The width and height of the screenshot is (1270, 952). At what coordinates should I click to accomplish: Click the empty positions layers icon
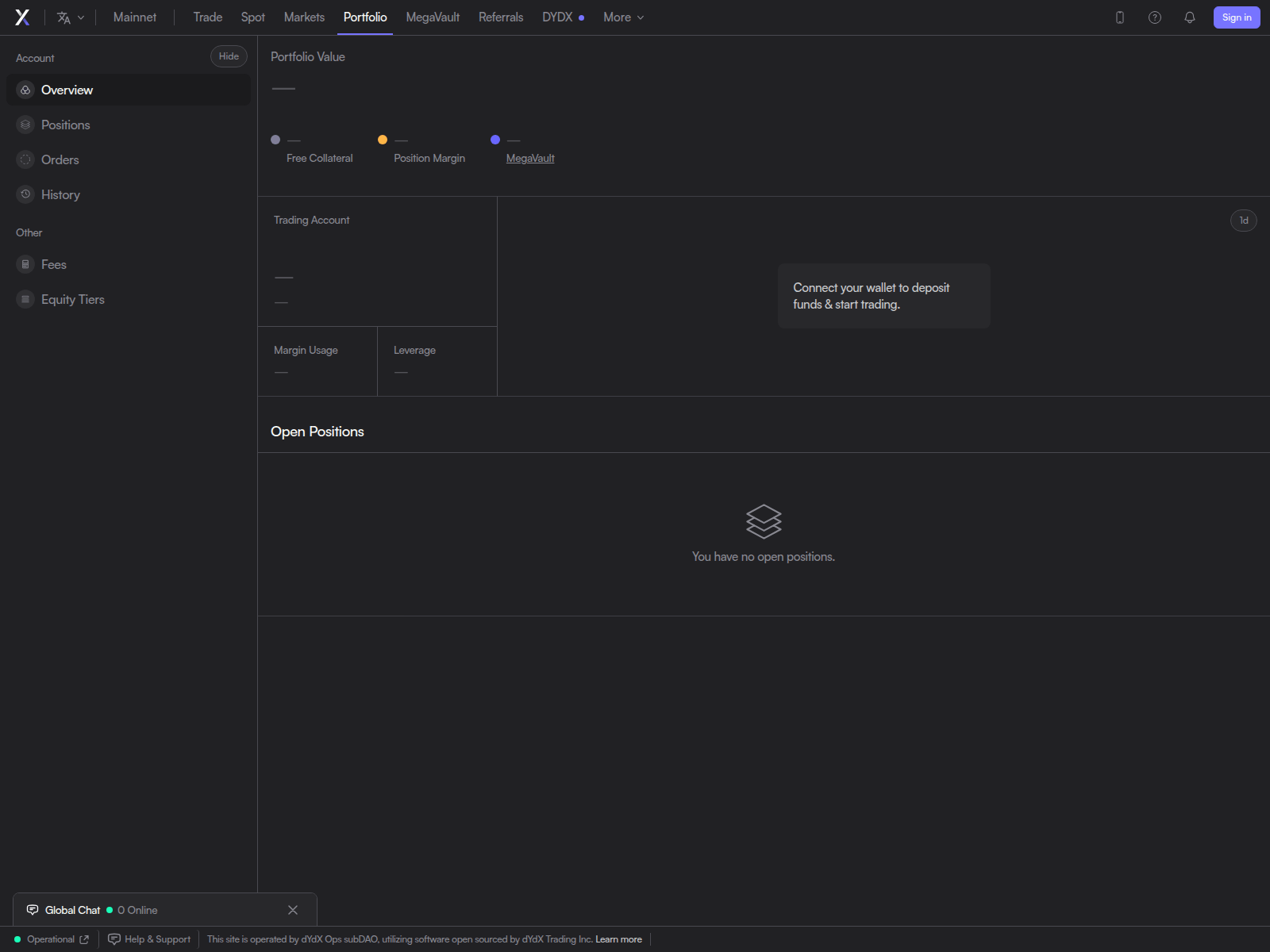764,521
